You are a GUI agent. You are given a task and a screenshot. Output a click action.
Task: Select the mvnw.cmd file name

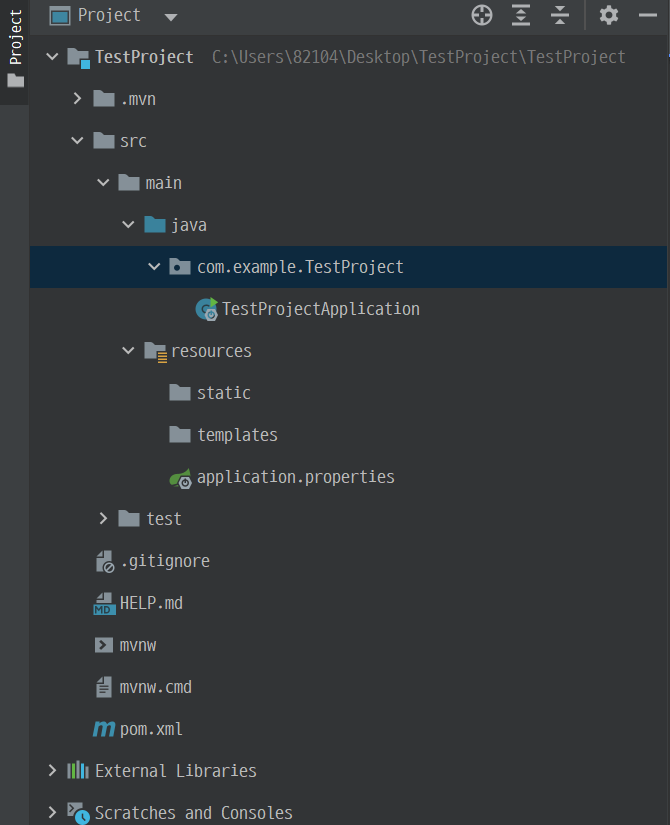(x=155, y=687)
